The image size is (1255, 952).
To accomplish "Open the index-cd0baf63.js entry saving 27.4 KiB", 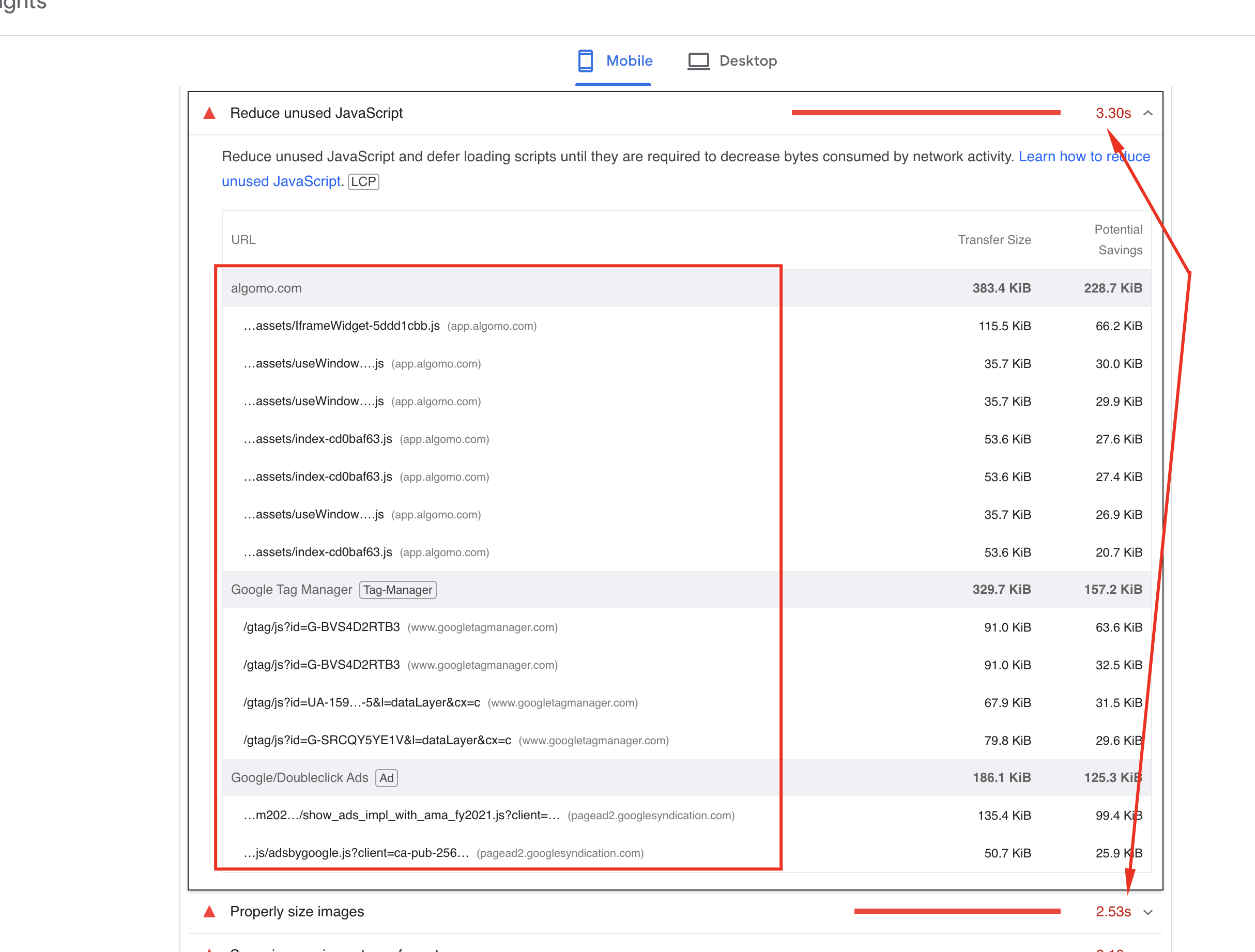I will click(318, 477).
